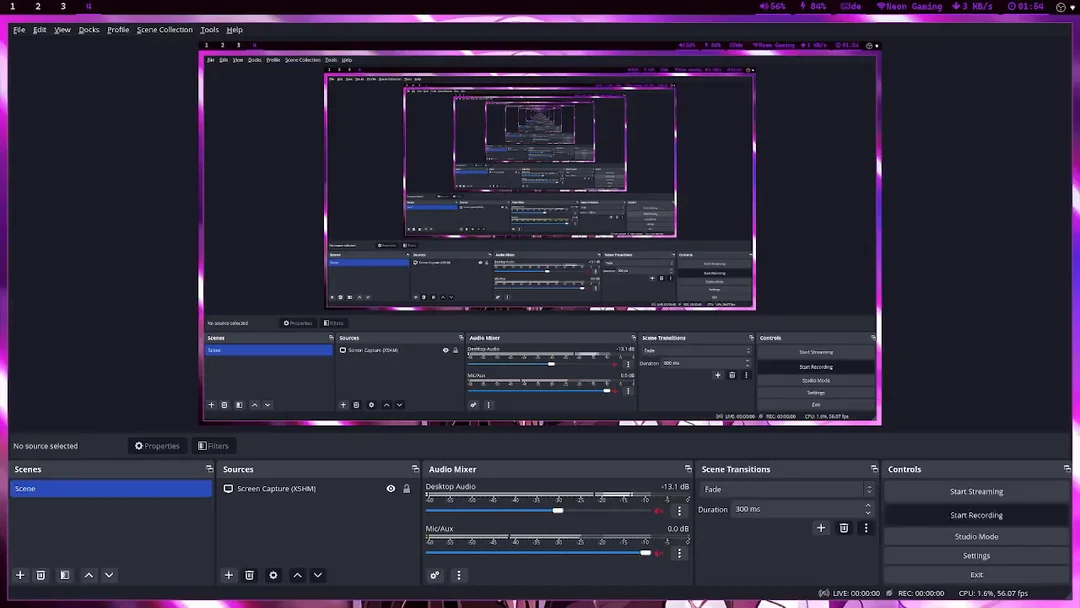Move source down with arrow icon
Screen dimensions: 1080x608
click(x=318, y=575)
